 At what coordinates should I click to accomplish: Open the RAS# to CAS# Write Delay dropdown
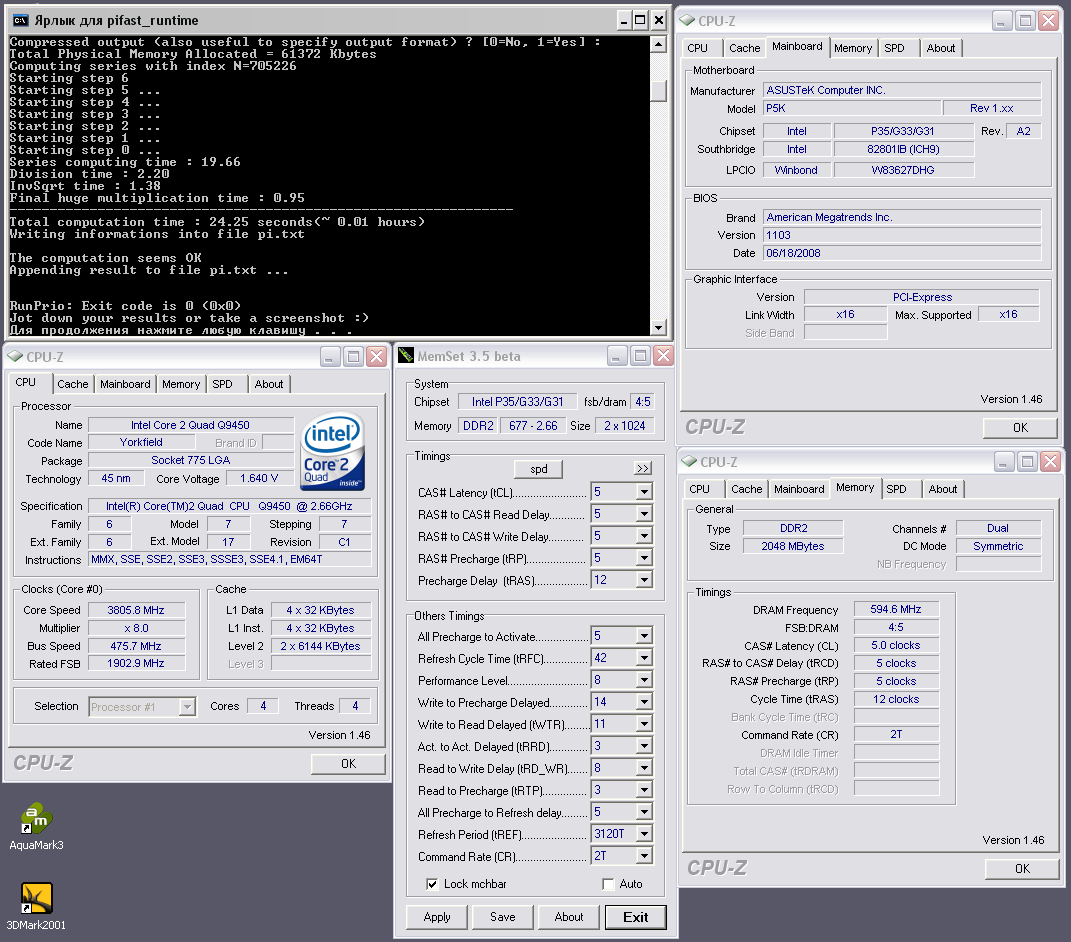(644, 536)
